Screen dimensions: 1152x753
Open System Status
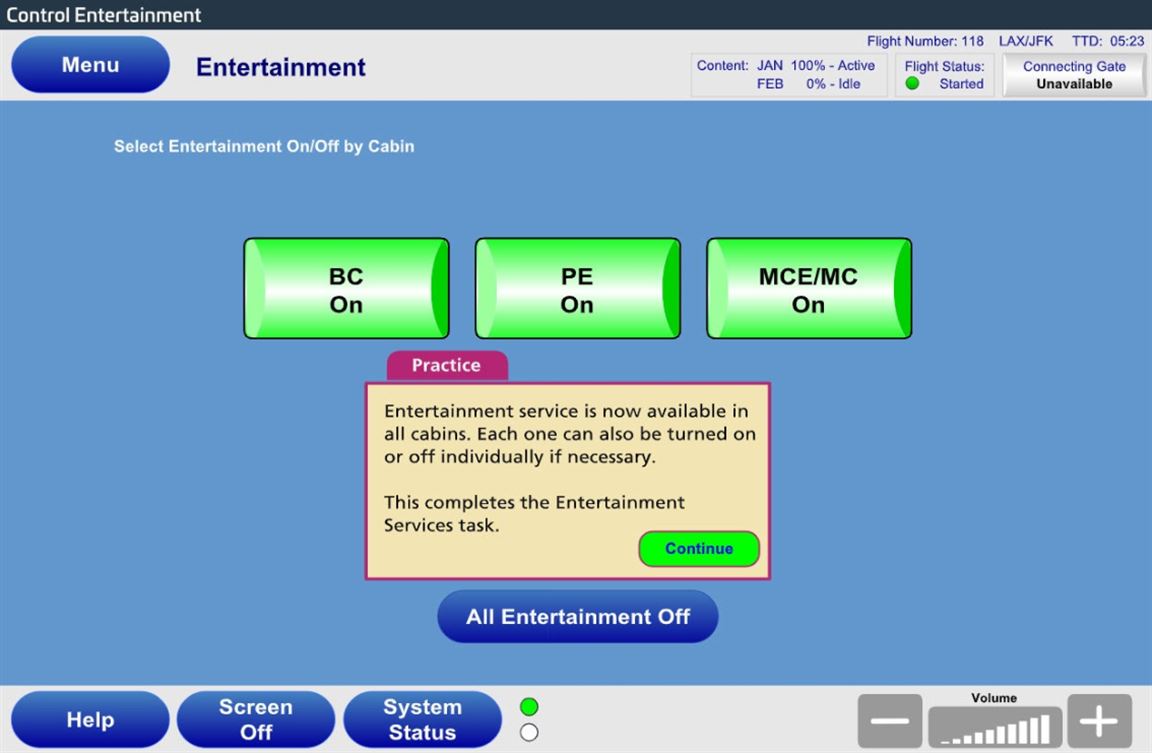coord(421,720)
